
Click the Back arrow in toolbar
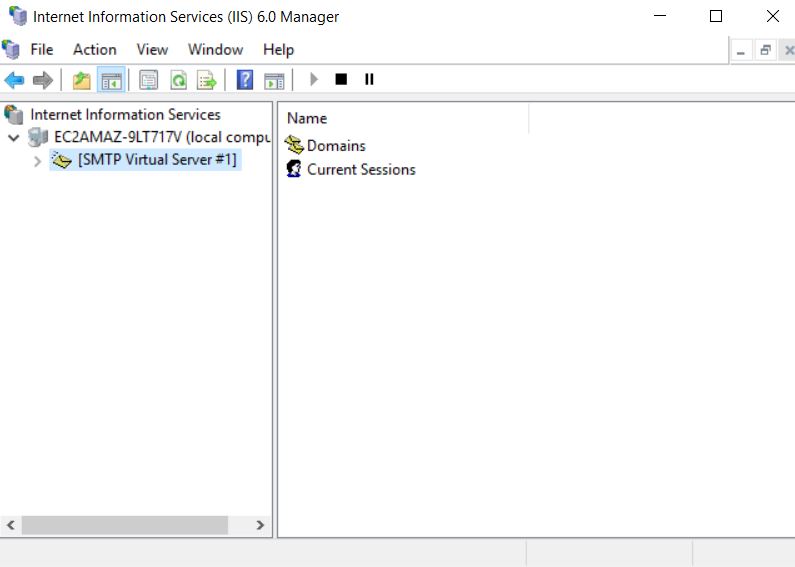pyautogui.click(x=14, y=80)
